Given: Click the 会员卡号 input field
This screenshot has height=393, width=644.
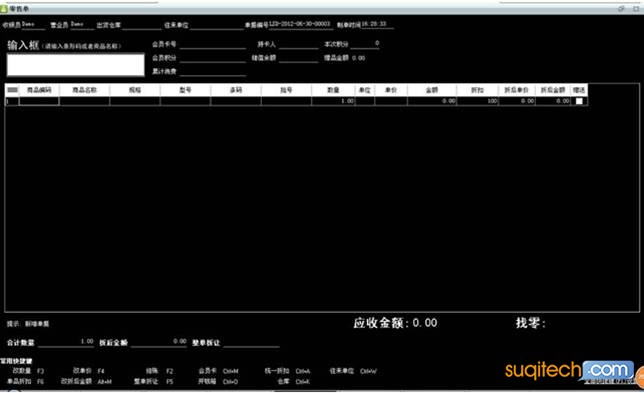Looking at the screenshot, I should (213, 44).
